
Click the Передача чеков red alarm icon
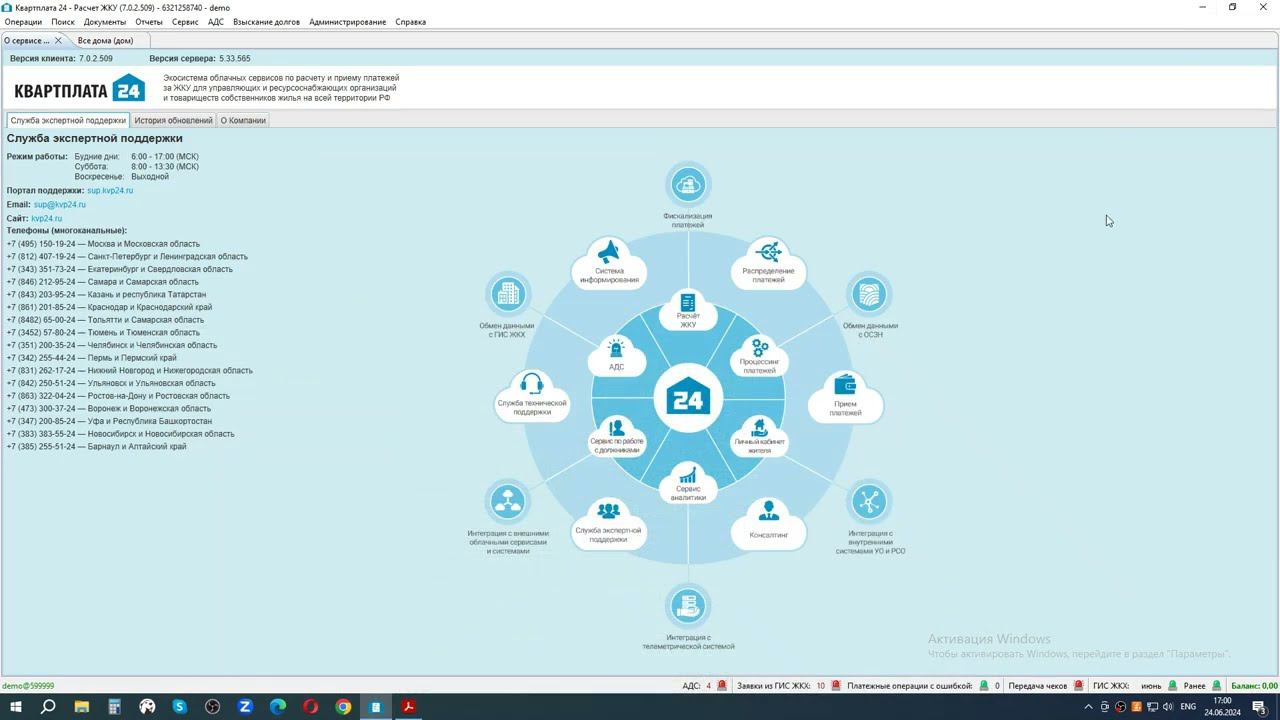click(x=1078, y=686)
